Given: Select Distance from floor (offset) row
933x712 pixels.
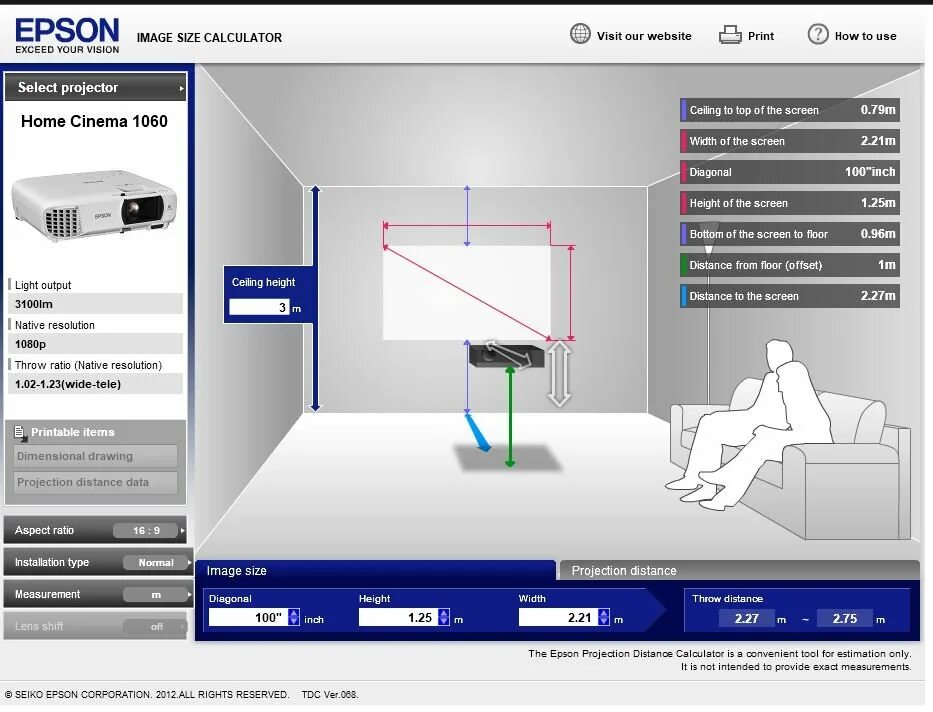Looking at the screenshot, I should tap(790, 265).
